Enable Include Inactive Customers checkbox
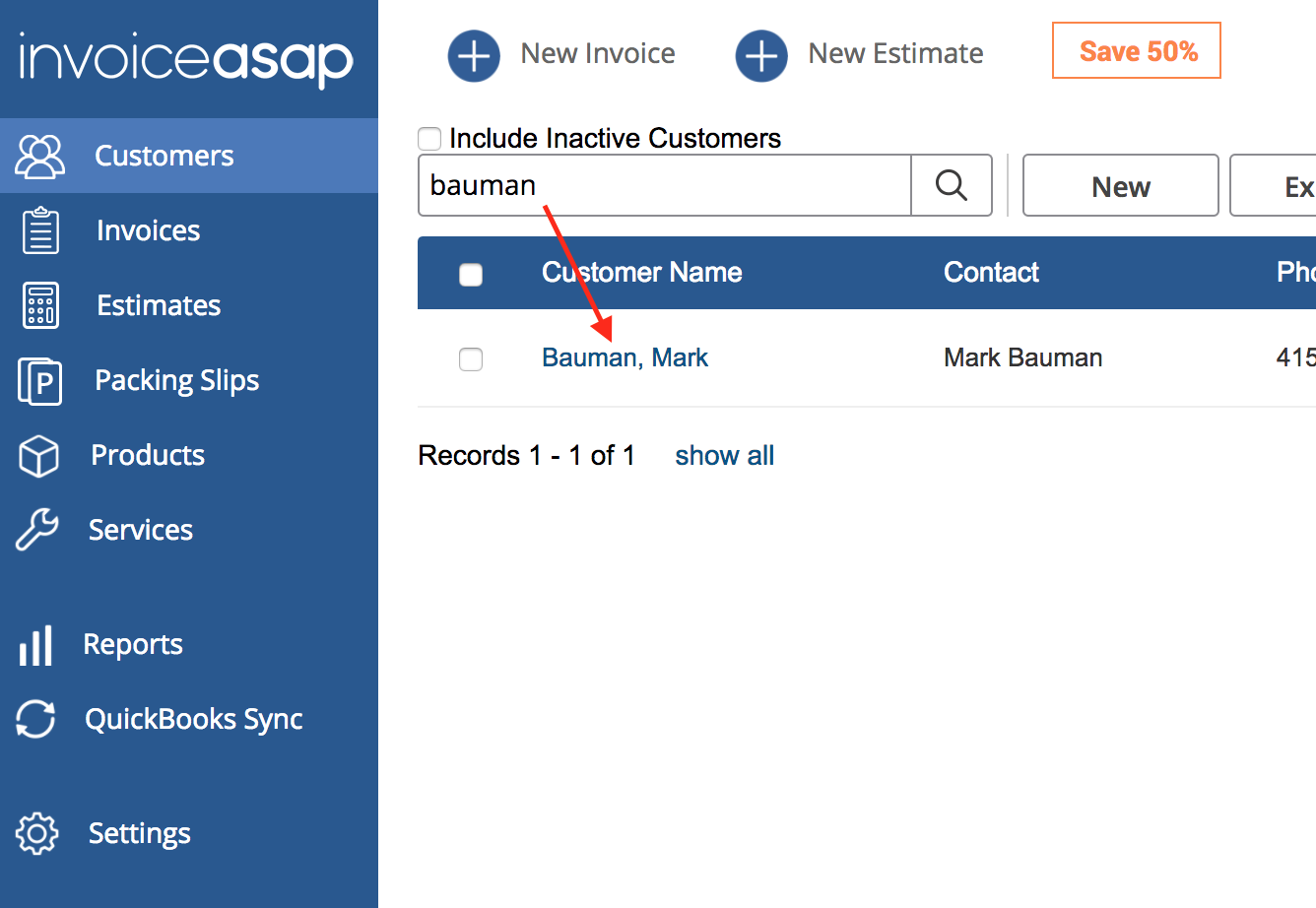The height and width of the screenshot is (908, 1316). 429,139
